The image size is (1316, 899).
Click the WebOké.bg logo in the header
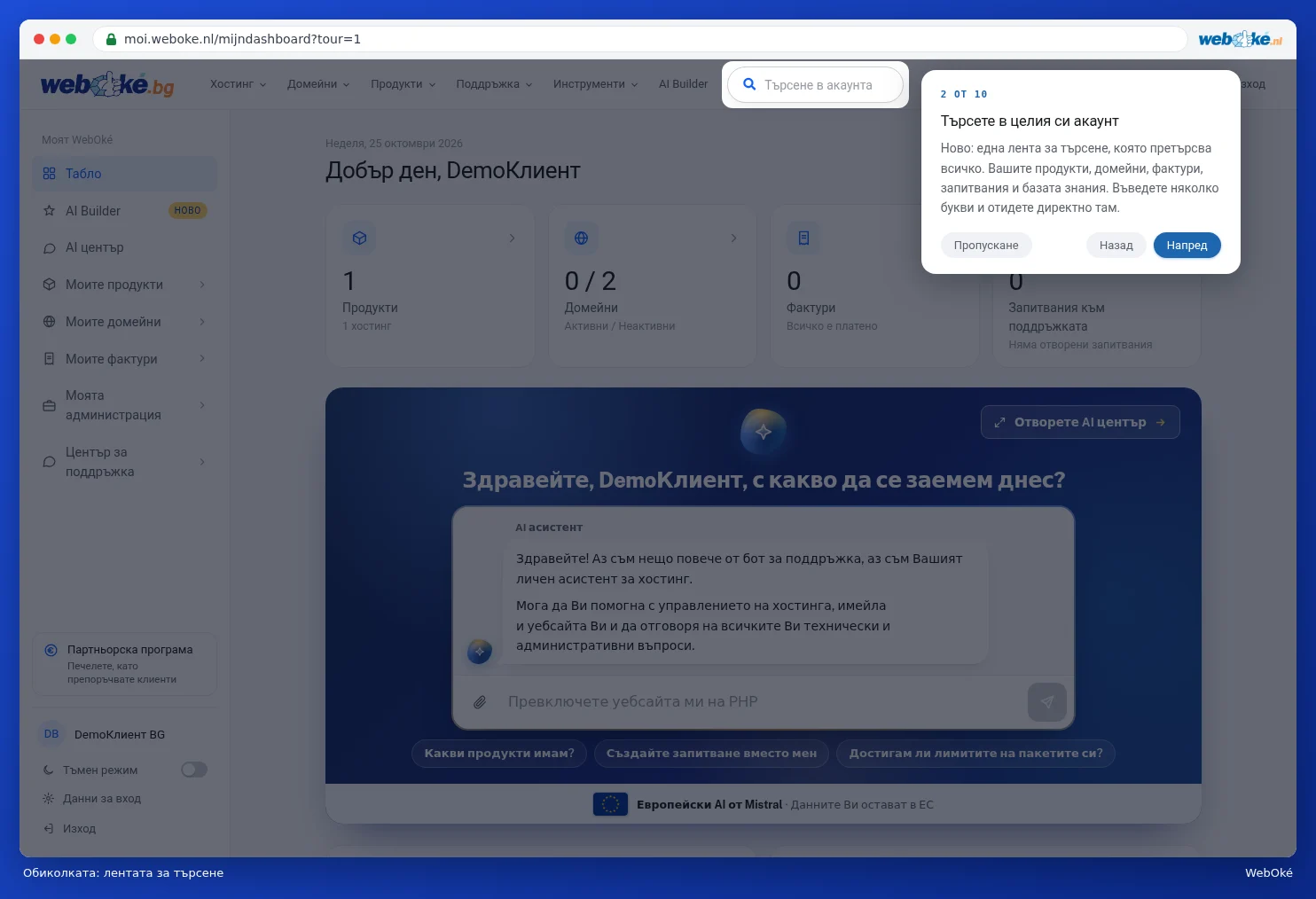[x=107, y=85]
